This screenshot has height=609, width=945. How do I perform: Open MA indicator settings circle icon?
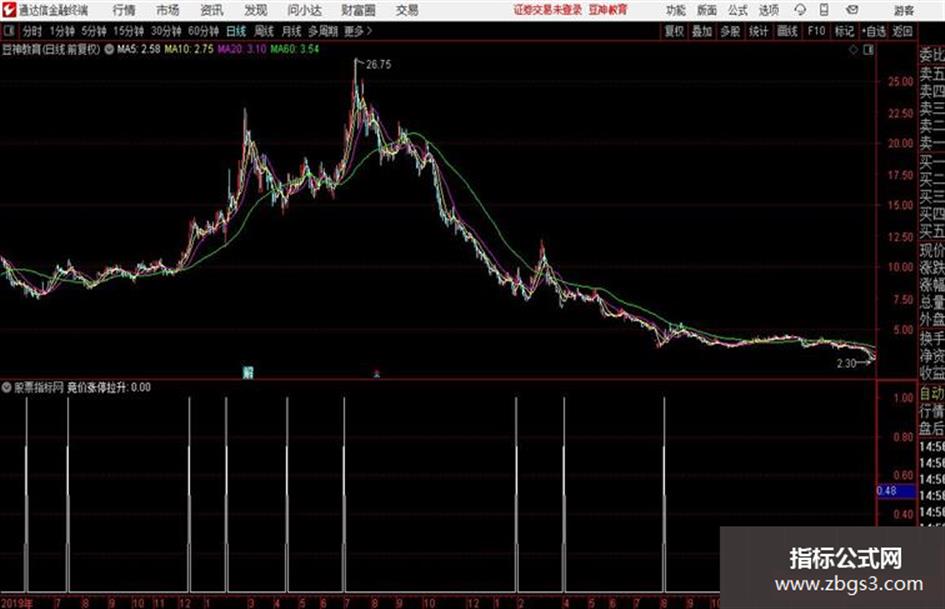[109, 49]
